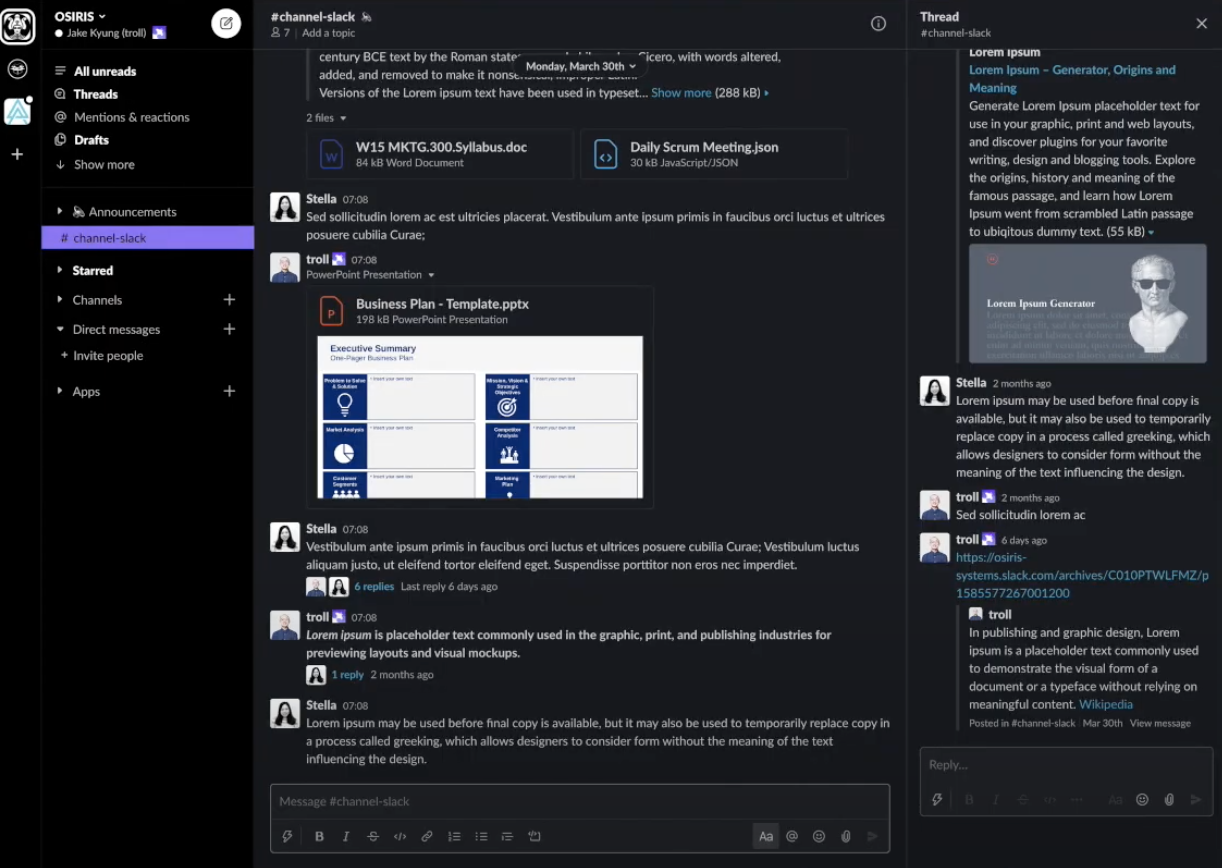The image size is (1222, 868).
Task: Open shortcuts lightning icon in main composer
Action: pos(288,837)
